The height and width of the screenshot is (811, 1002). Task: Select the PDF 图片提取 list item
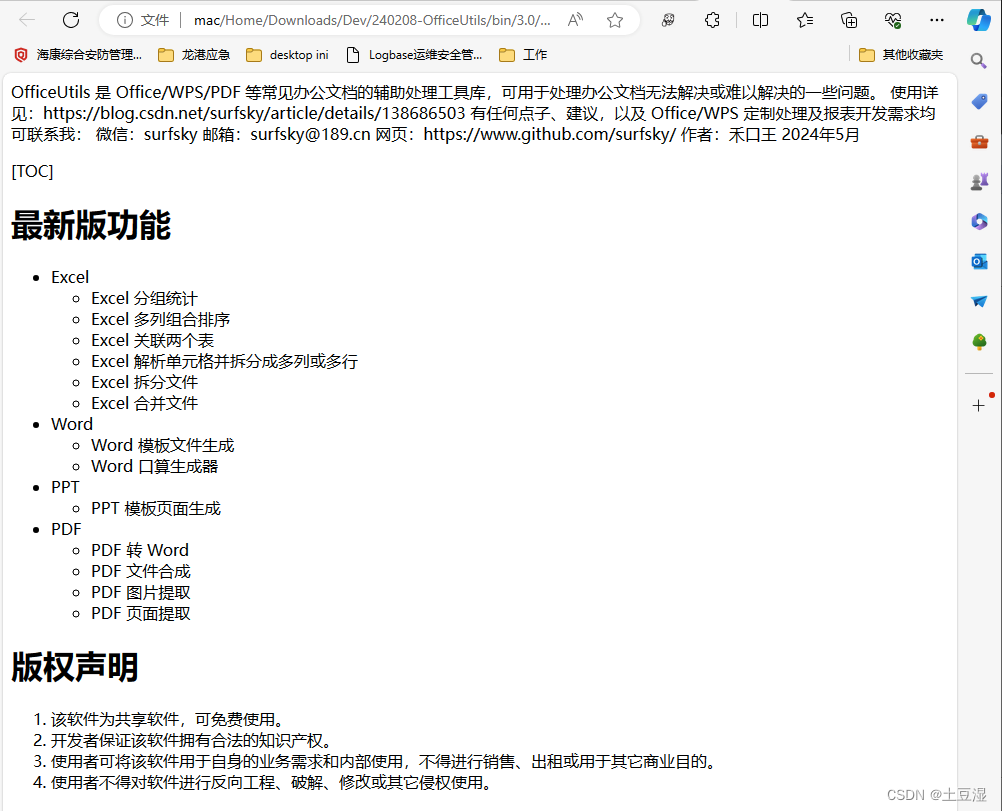click(141, 592)
